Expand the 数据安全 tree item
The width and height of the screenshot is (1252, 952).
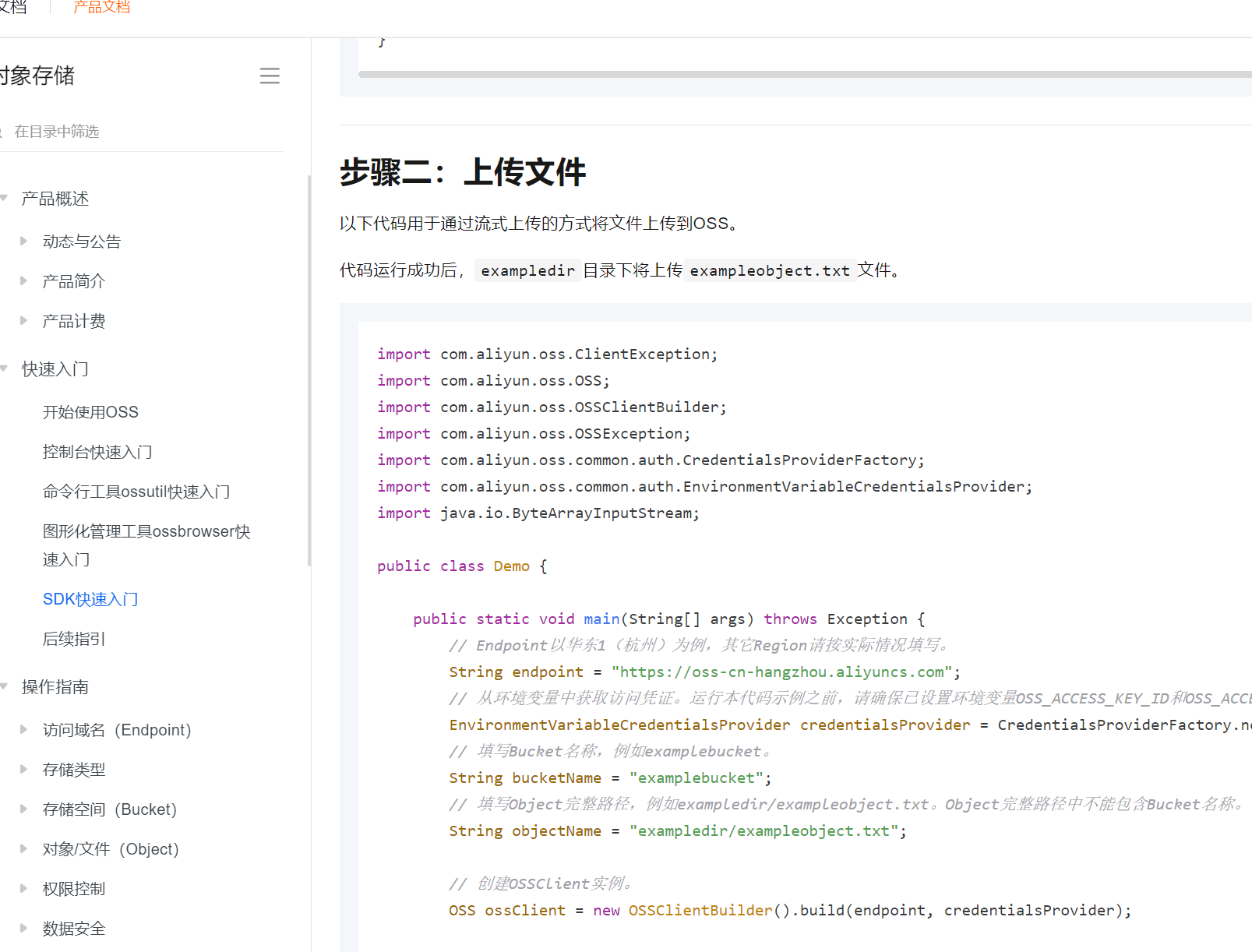coord(23,928)
